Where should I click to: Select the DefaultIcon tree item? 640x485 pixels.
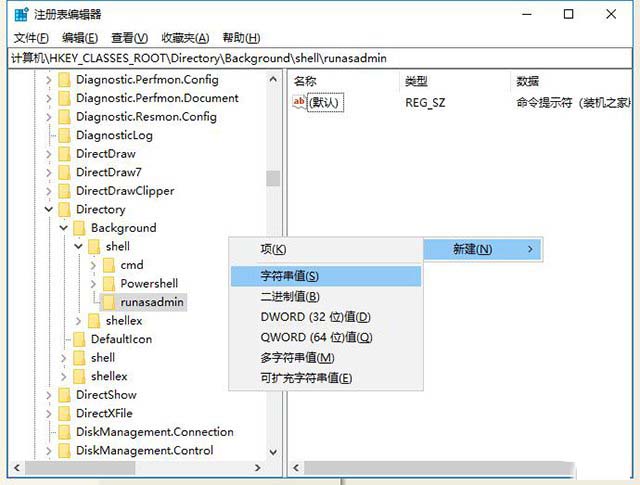pos(121,339)
